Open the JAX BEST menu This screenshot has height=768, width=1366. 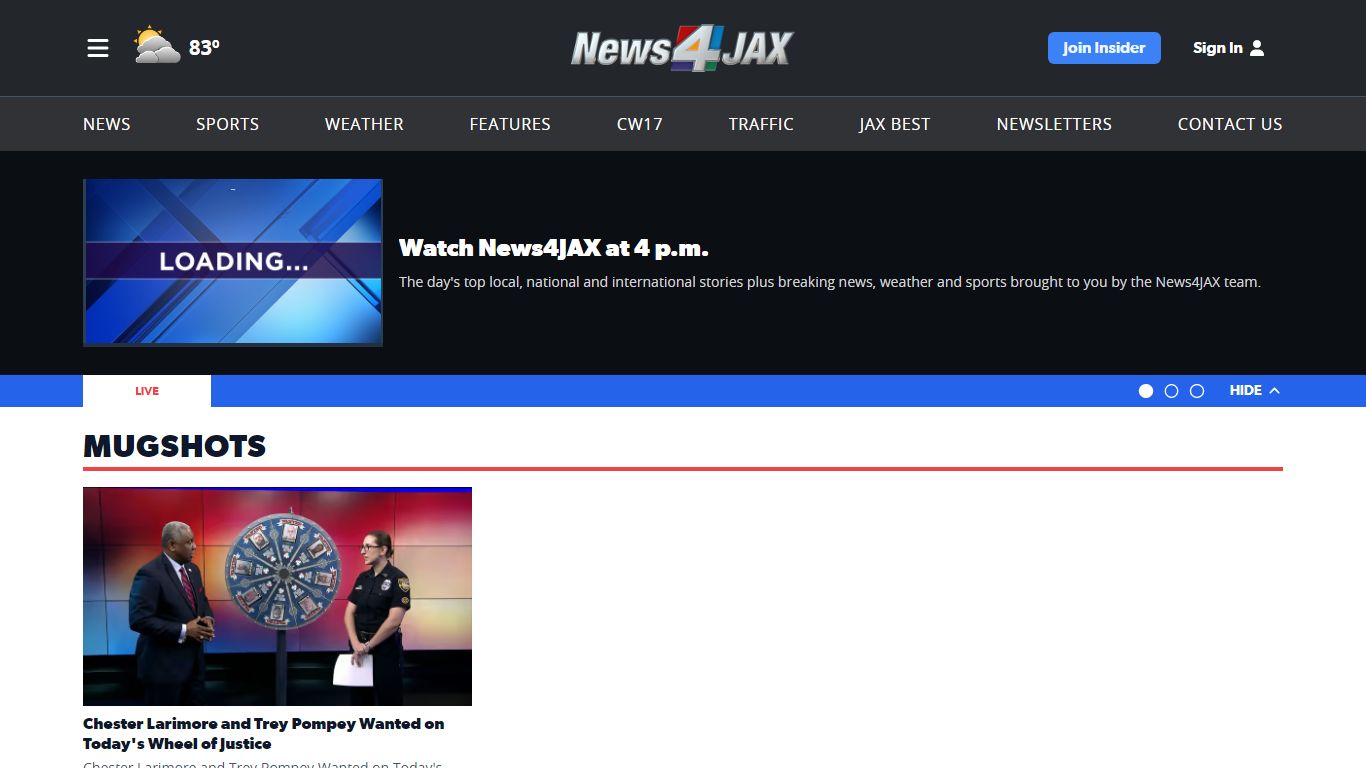895,124
